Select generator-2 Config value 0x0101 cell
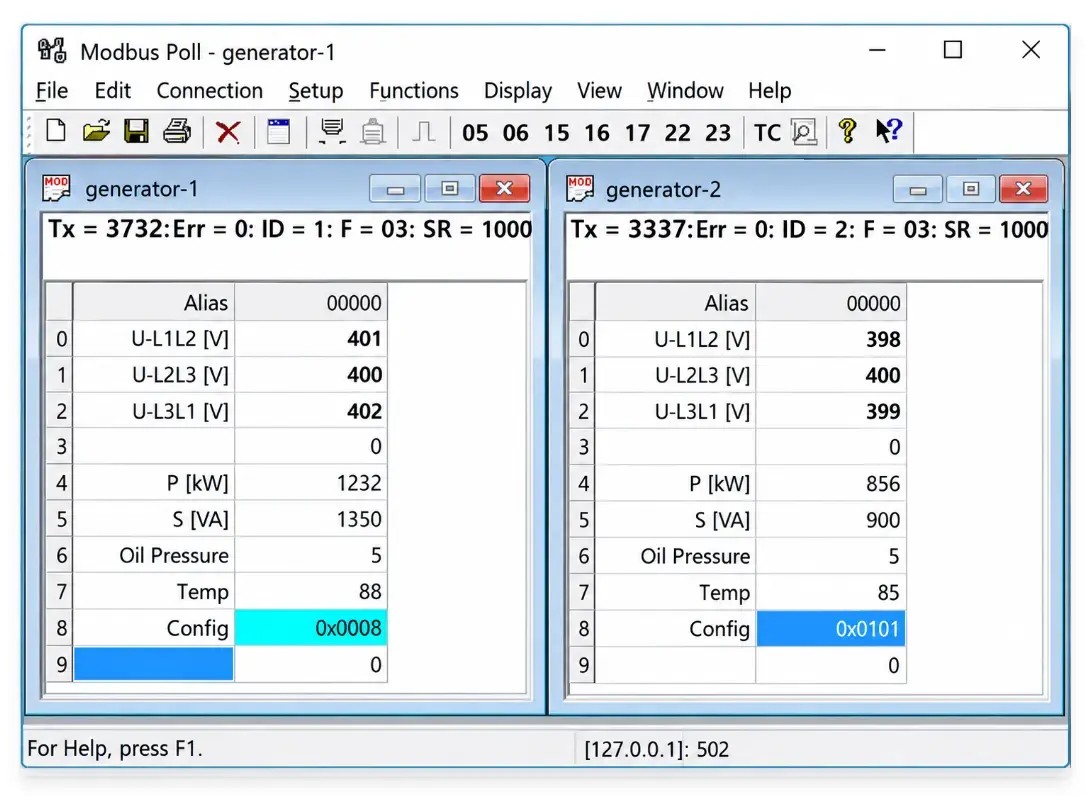The width and height of the screenshot is (1086, 796). point(831,628)
